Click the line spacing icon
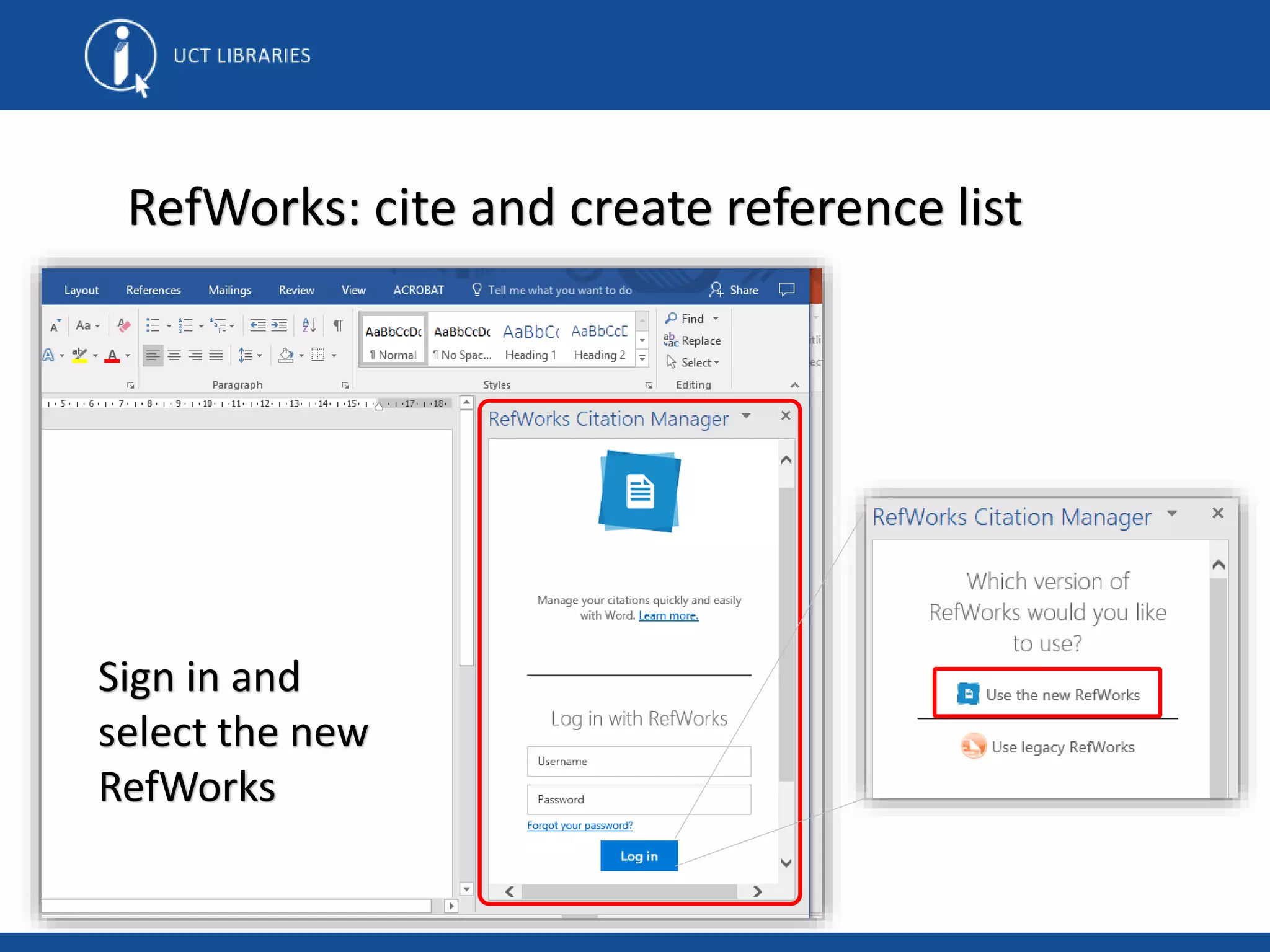 pyautogui.click(x=246, y=355)
